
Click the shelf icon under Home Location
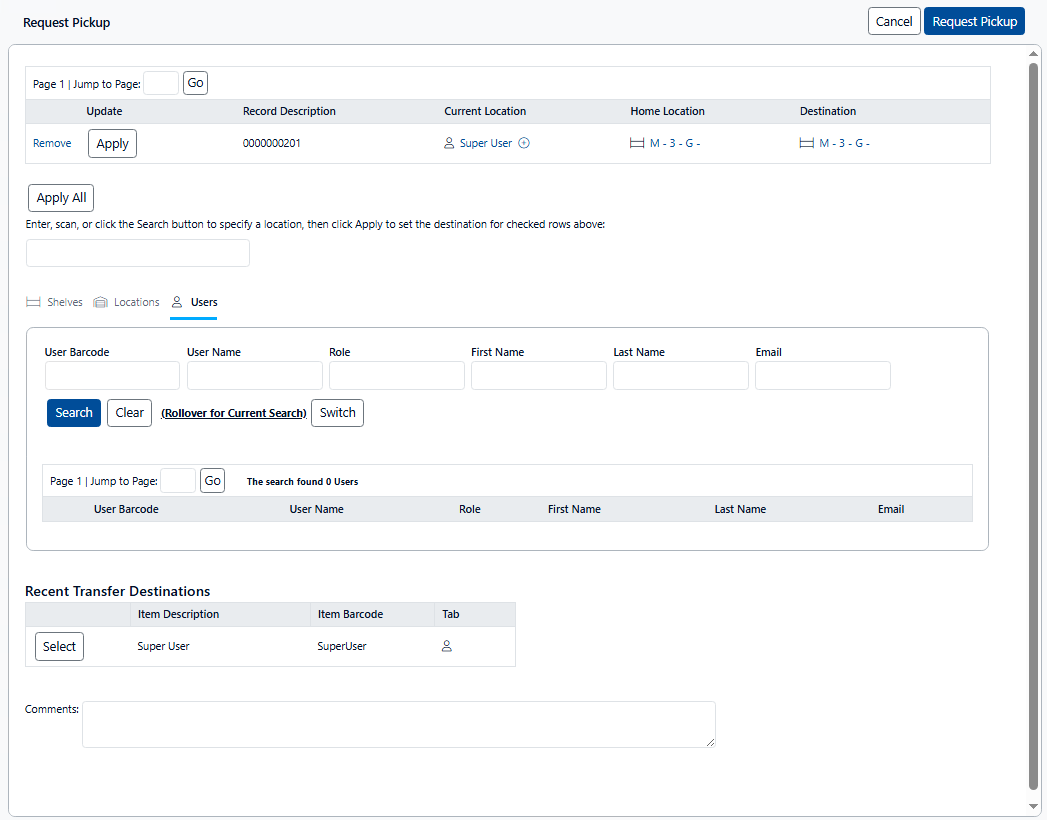(x=637, y=143)
